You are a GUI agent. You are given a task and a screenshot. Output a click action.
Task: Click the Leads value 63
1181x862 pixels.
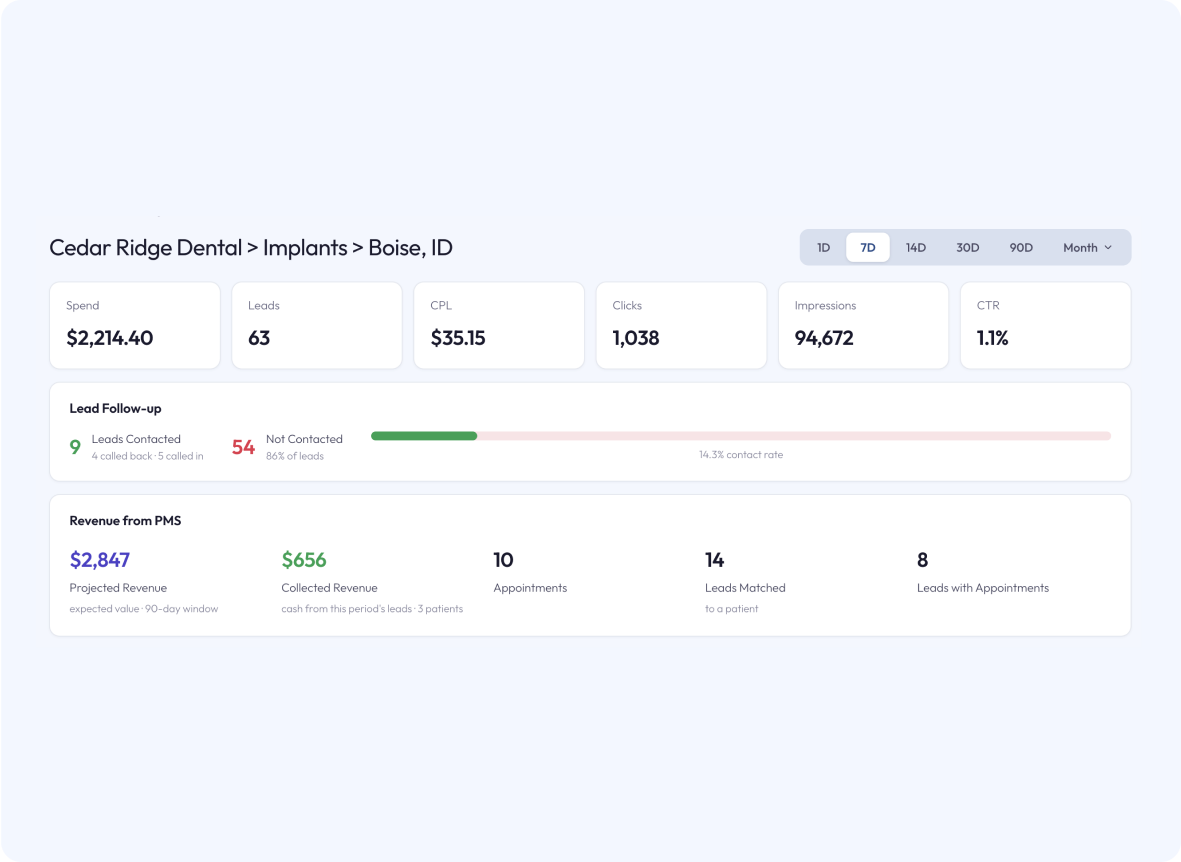pyautogui.click(x=259, y=338)
